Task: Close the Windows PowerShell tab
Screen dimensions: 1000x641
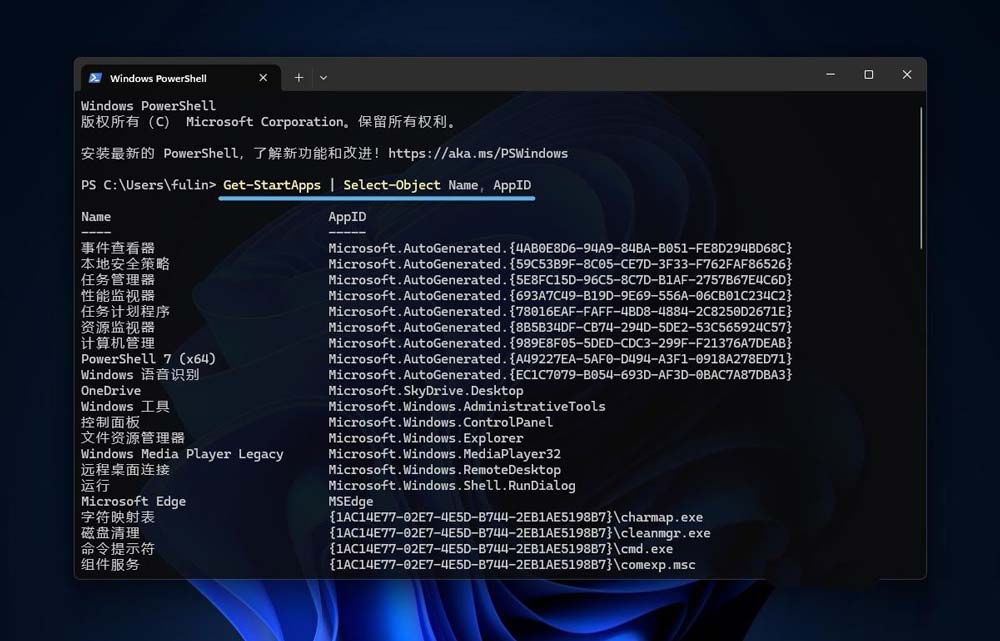Action: tap(264, 77)
